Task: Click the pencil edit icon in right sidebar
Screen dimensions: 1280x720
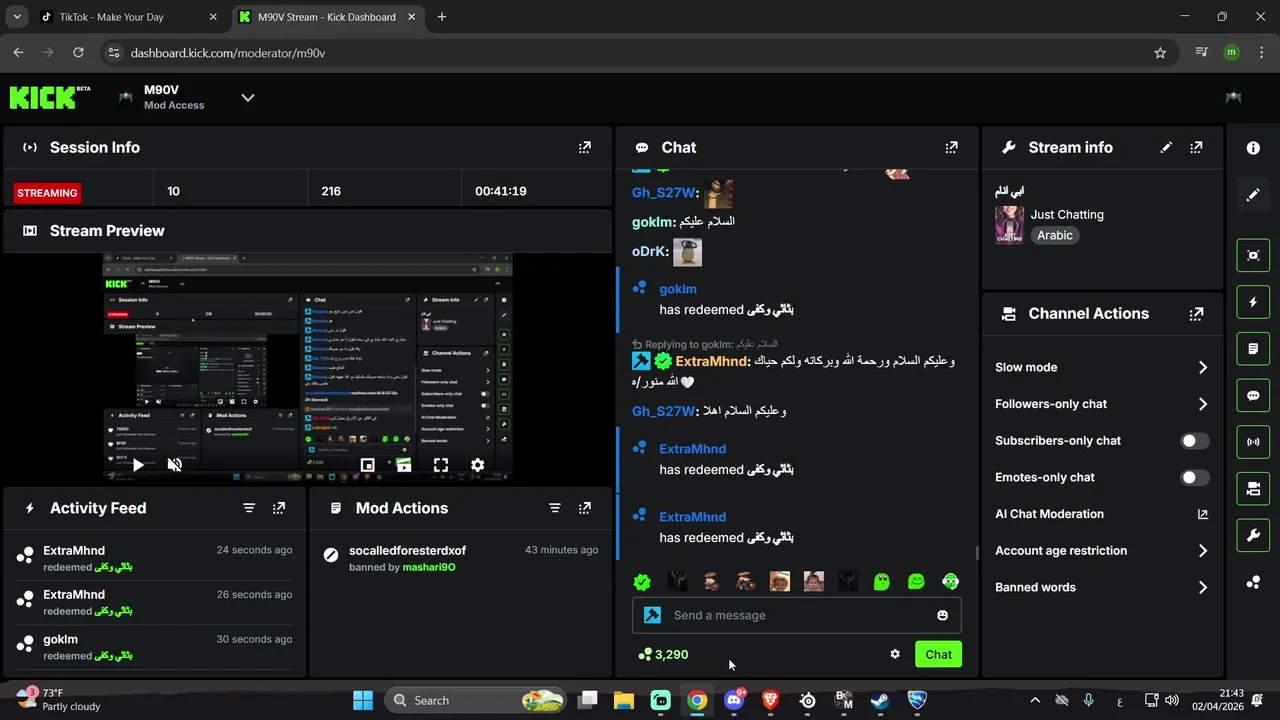Action: (1253, 195)
